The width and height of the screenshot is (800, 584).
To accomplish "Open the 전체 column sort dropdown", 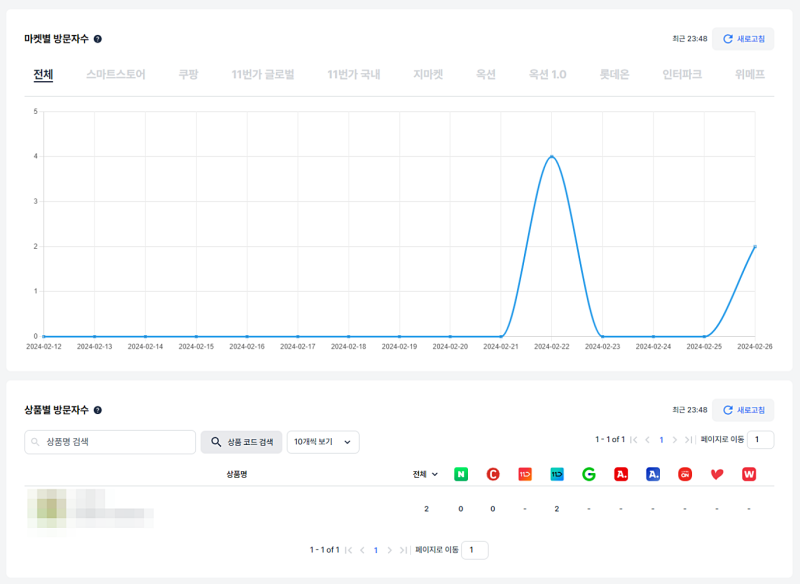I will point(425,474).
